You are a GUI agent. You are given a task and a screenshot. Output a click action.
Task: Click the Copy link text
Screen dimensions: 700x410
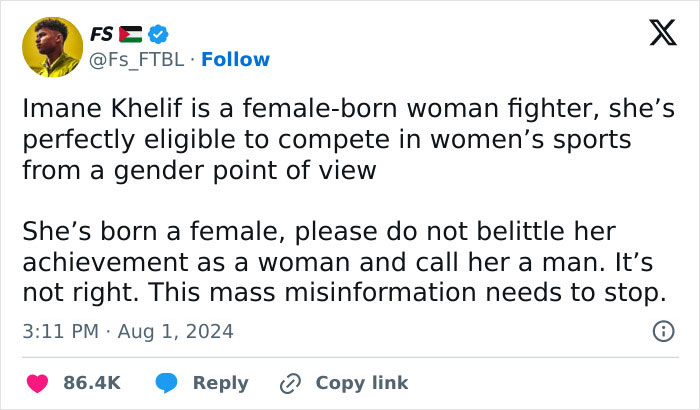pos(361,383)
